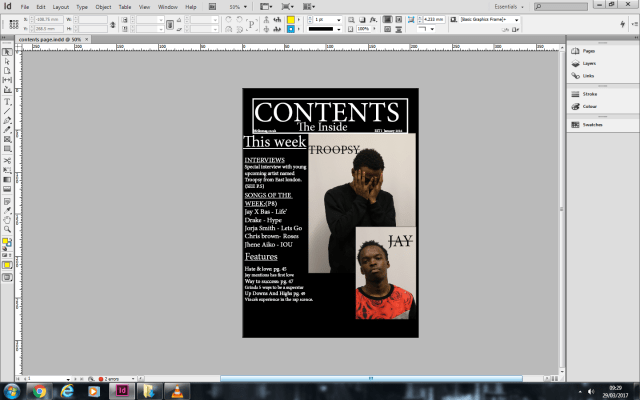Viewport: 640px width, 400px height.
Task: Open the Links panel
Action: click(x=587, y=75)
